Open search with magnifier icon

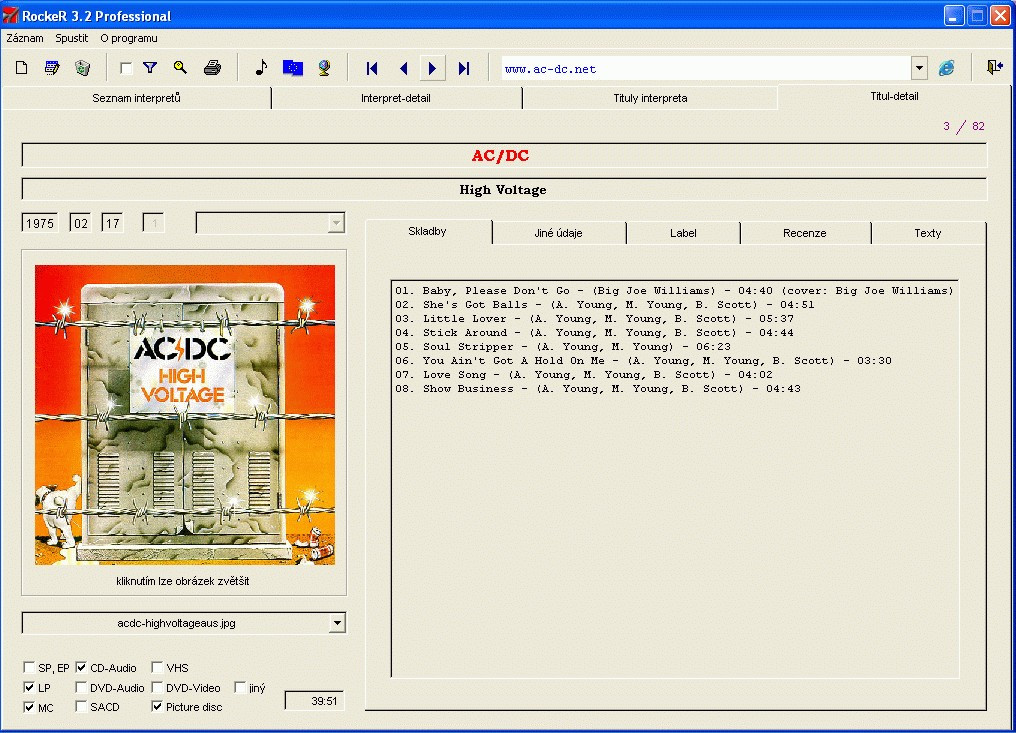coord(180,67)
